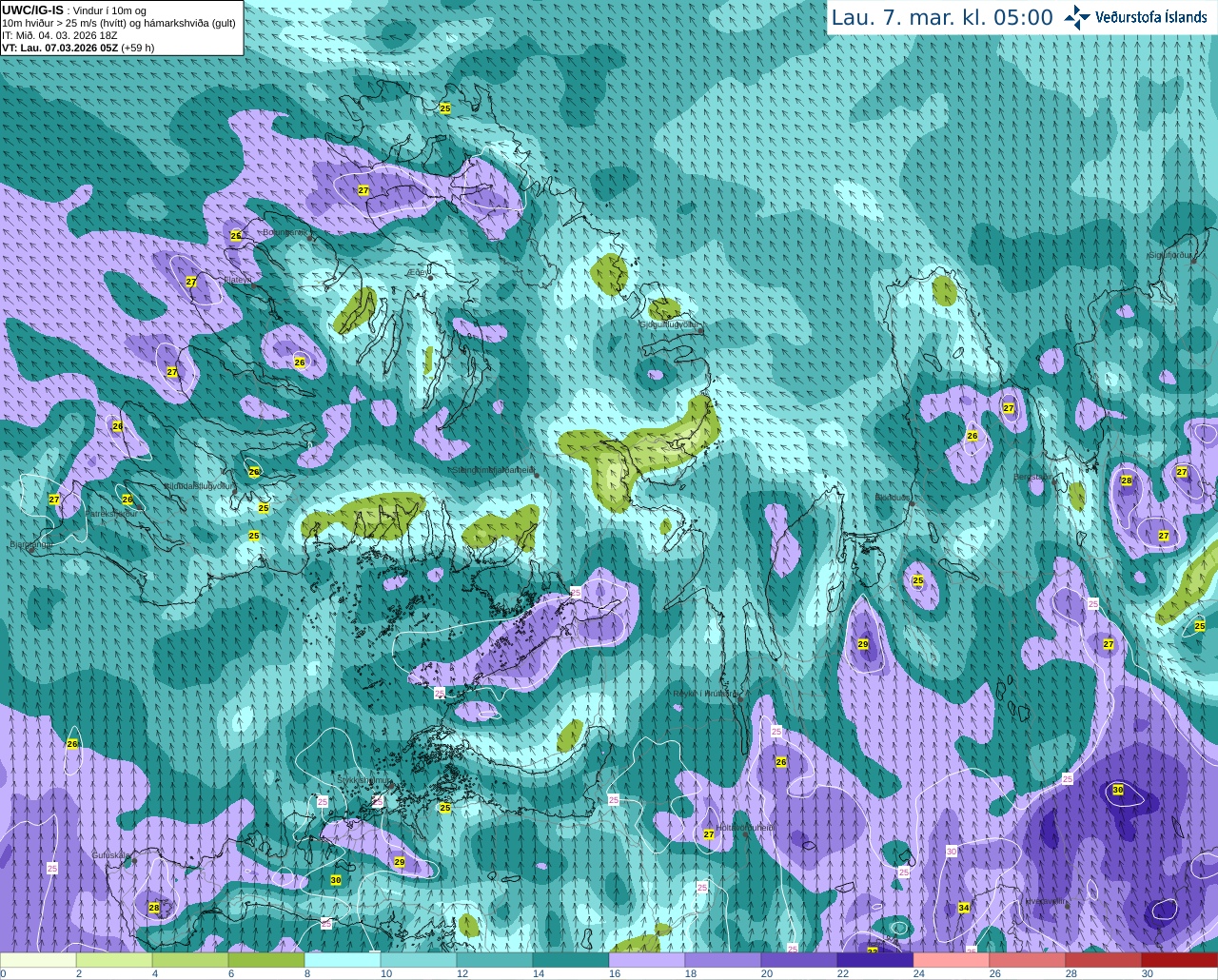Viewport: 1218px width, 980px height.
Task: Click the Hveravellir station label
Action: pos(1045,900)
